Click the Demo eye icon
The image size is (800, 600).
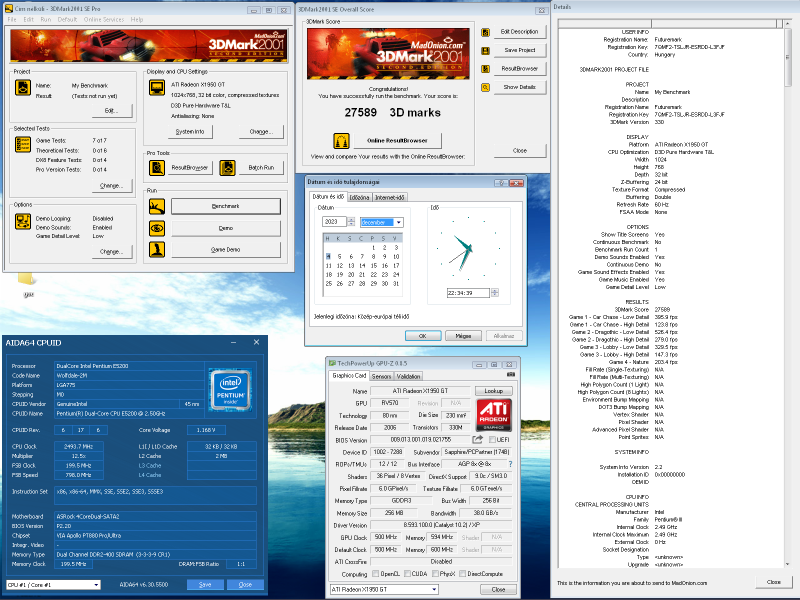point(157,228)
